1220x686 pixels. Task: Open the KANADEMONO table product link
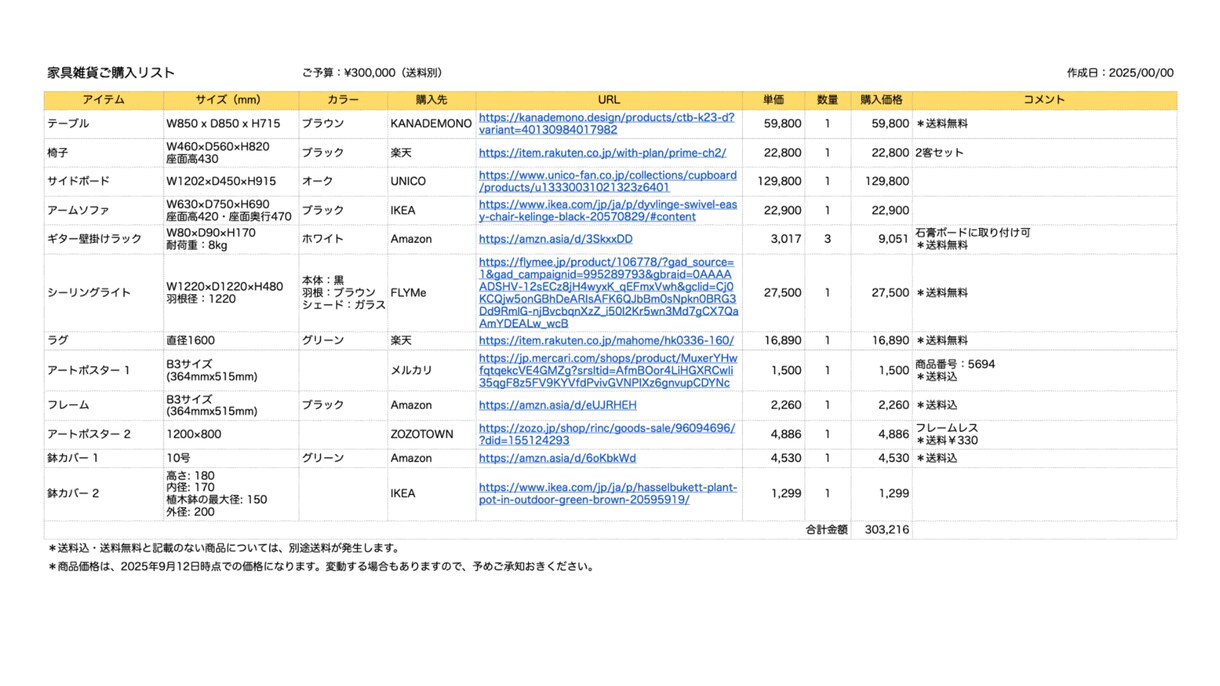point(606,124)
